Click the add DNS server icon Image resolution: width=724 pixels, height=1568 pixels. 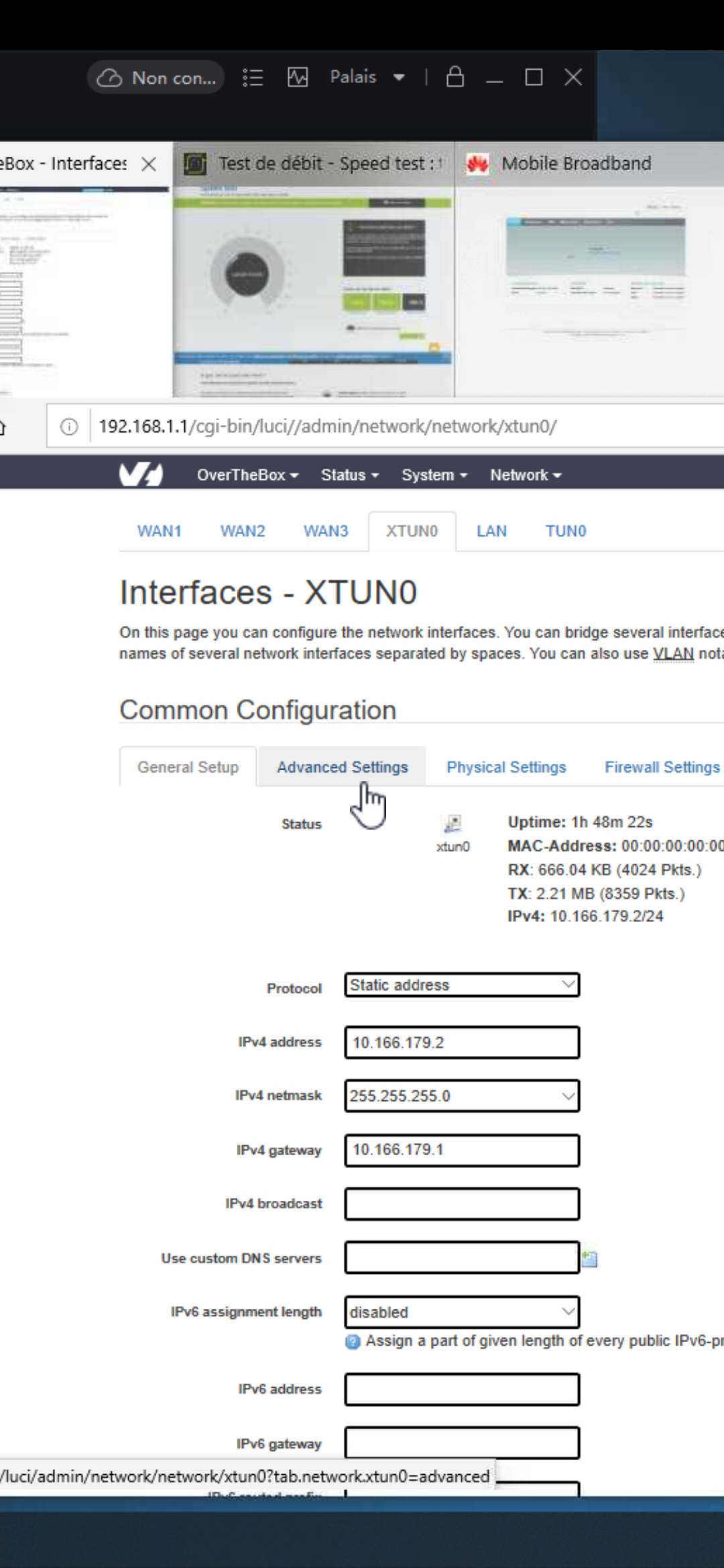590,1259
